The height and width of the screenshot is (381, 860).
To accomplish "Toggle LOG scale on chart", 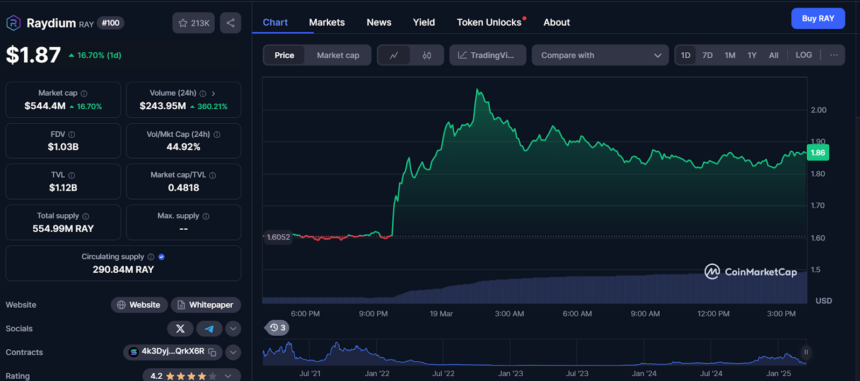I will [x=804, y=55].
